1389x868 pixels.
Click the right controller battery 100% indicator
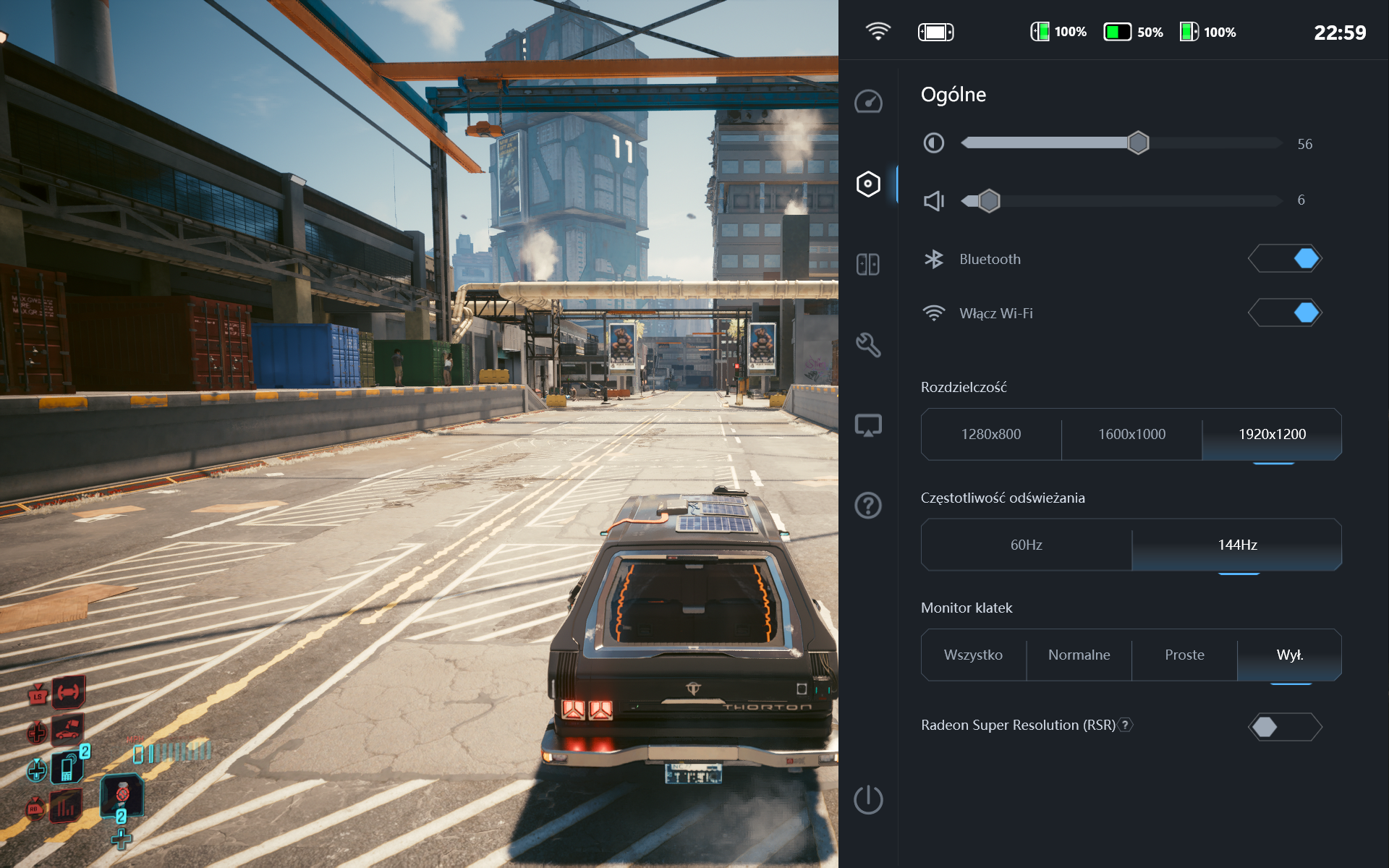(x=1207, y=32)
